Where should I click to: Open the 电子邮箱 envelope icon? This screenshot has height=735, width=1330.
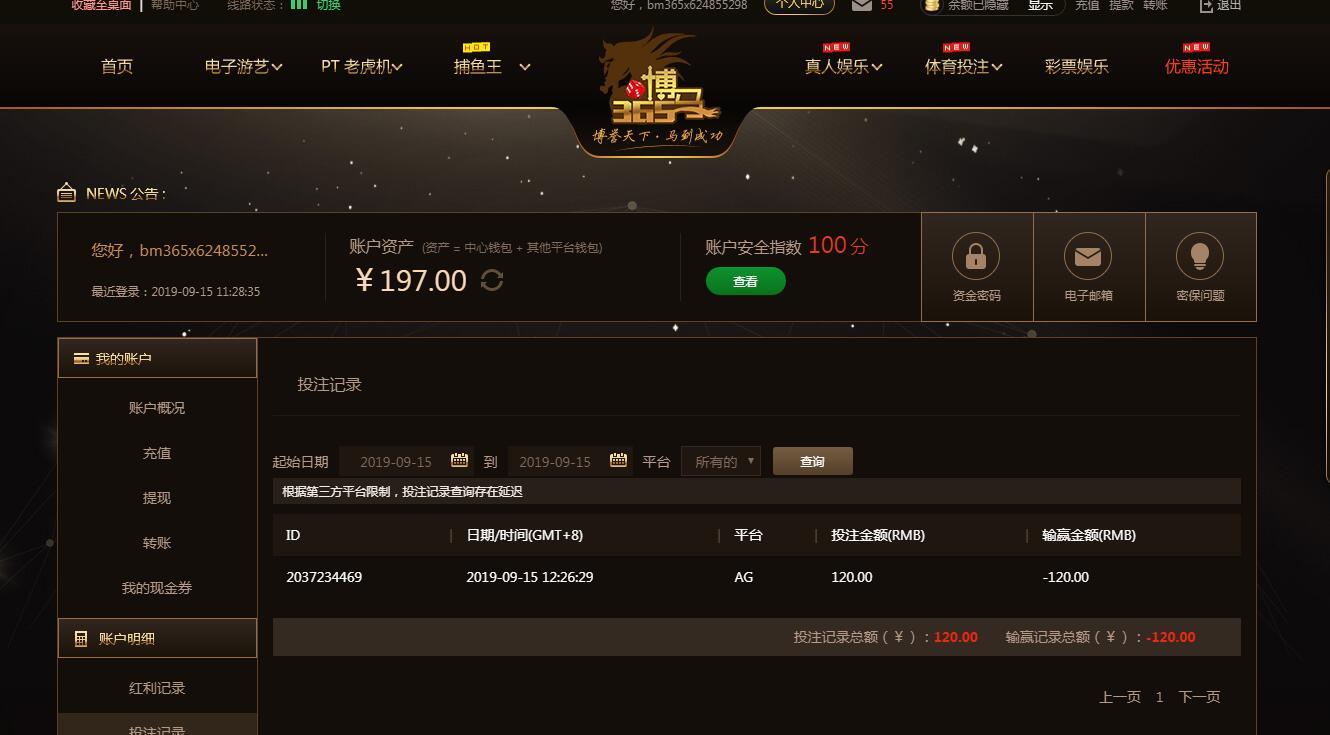pyautogui.click(x=1088, y=257)
